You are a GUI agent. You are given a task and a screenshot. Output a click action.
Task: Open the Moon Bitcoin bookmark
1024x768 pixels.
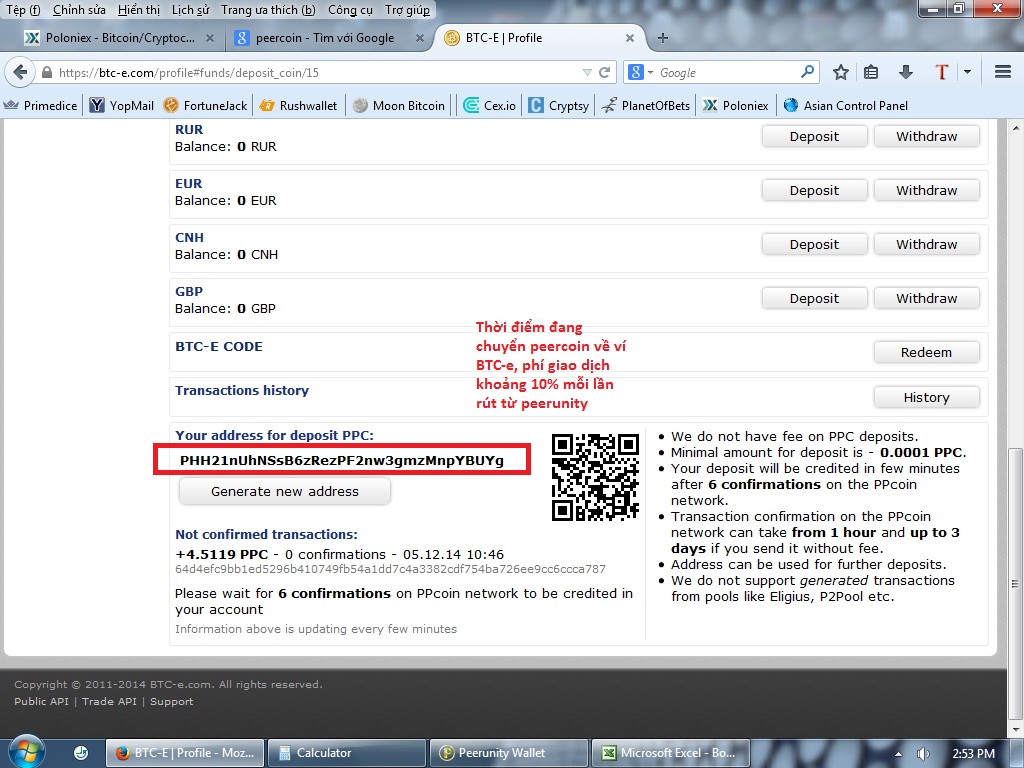(x=399, y=105)
